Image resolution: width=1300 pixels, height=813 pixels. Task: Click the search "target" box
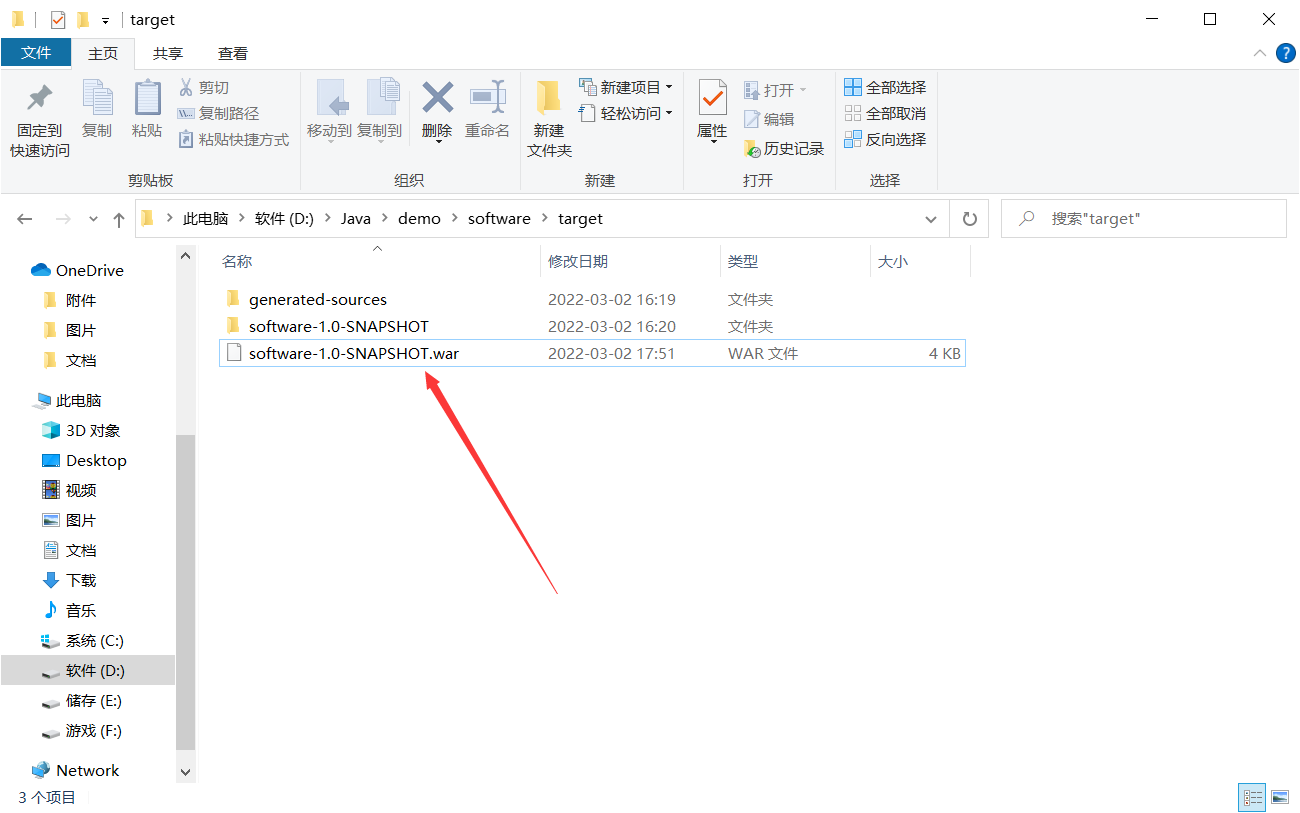point(1143,219)
